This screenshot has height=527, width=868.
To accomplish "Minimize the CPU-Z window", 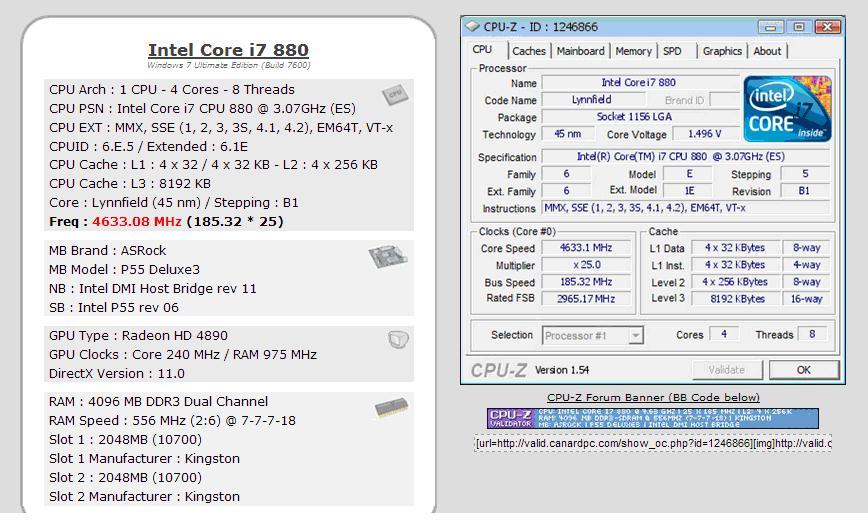I will point(770,27).
